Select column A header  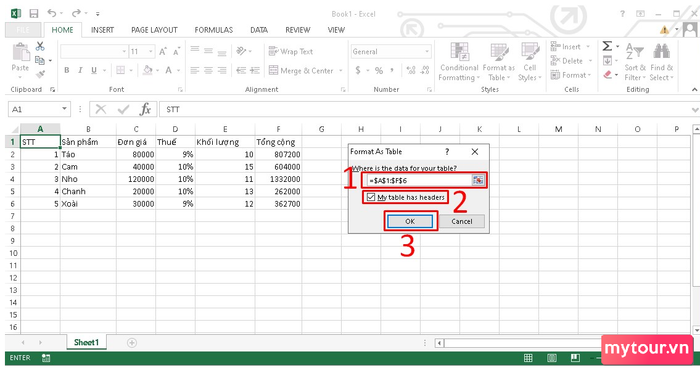(x=40, y=129)
